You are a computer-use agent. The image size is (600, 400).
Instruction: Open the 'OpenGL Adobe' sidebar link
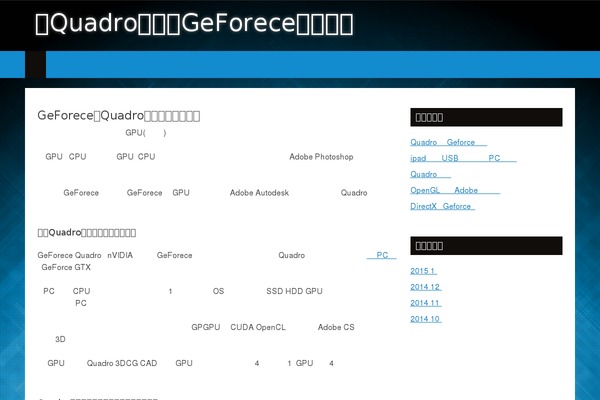(x=455, y=190)
